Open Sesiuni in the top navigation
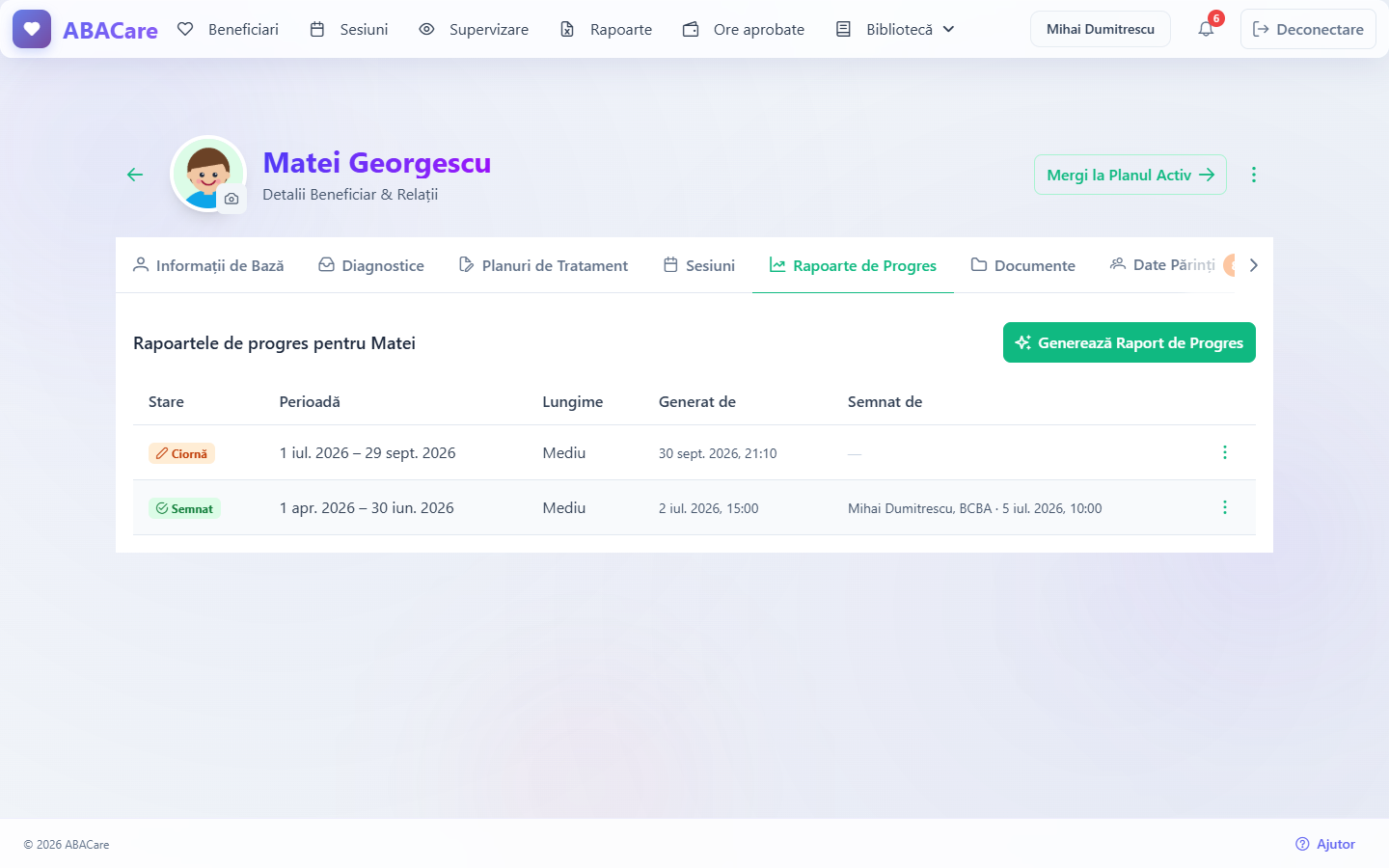This screenshot has width=1389, height=868. click(x=349, y=29)
